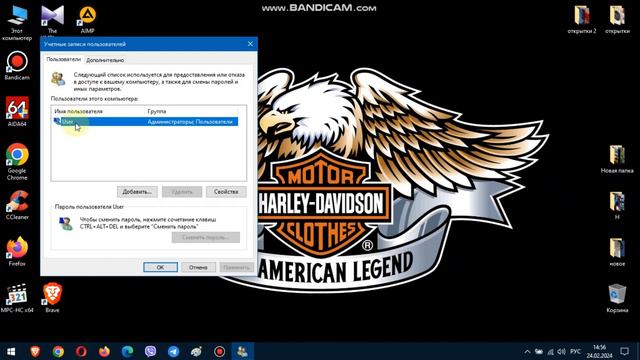640x360 pixels.
Task: Open Telegram from the taskbar
Action: pyautogui.click(x=173, y=351)
